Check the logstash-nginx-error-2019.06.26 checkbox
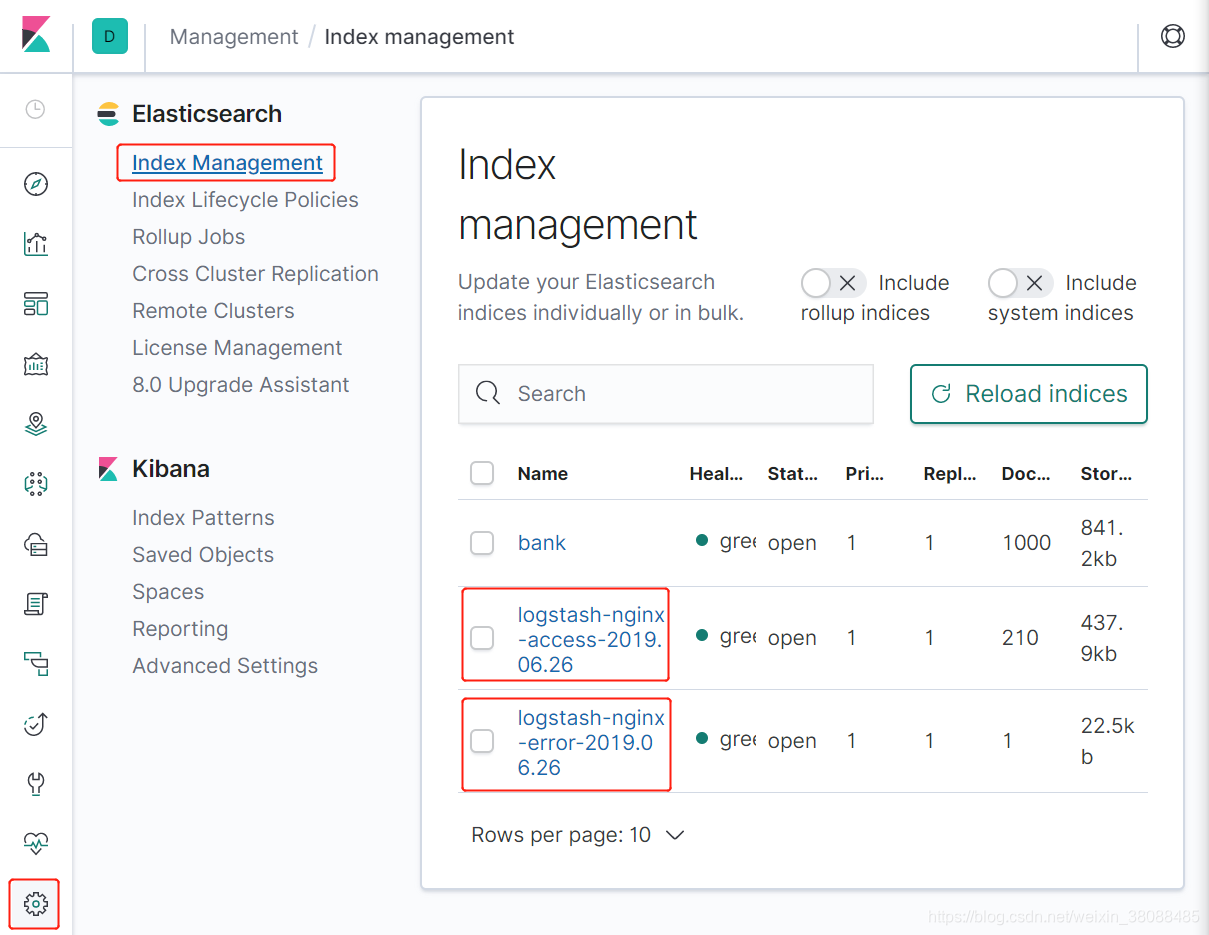The height and width of the screenshot is (935, 1209). 482,741
